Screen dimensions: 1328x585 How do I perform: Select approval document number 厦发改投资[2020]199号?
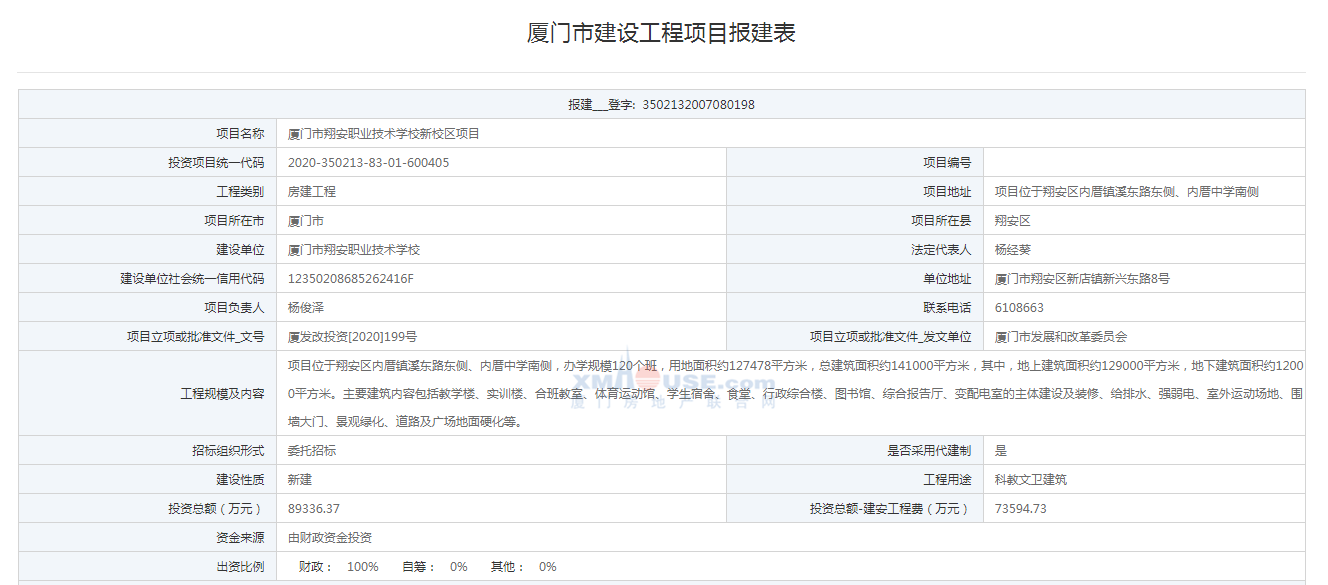(352, 337)
